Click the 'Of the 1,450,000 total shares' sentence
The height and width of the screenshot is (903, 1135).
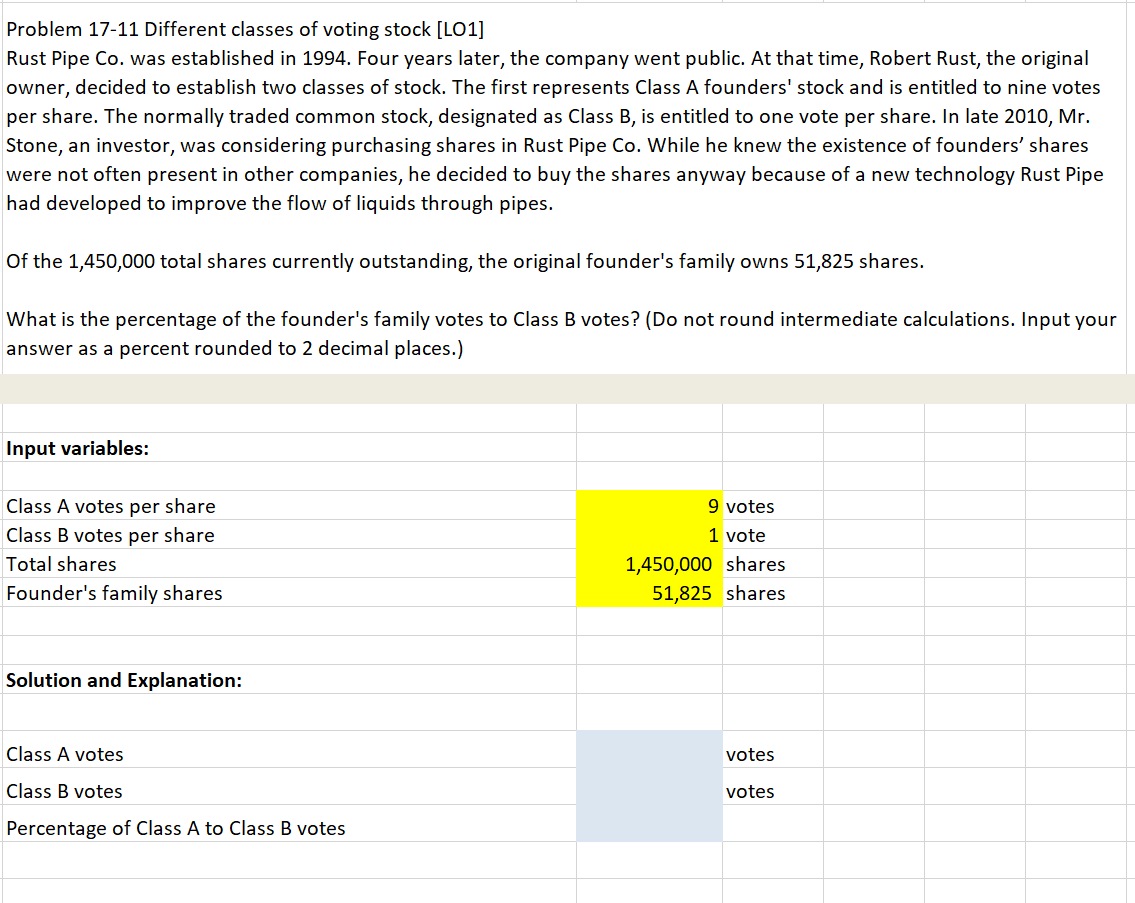click(x=465, y=261)
